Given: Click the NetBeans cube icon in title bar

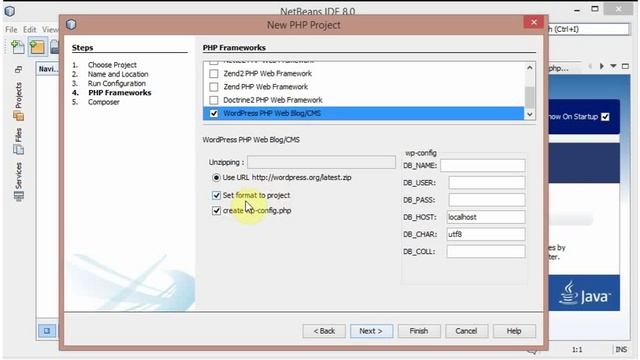Looking at the screenshot, I should 10,11.
